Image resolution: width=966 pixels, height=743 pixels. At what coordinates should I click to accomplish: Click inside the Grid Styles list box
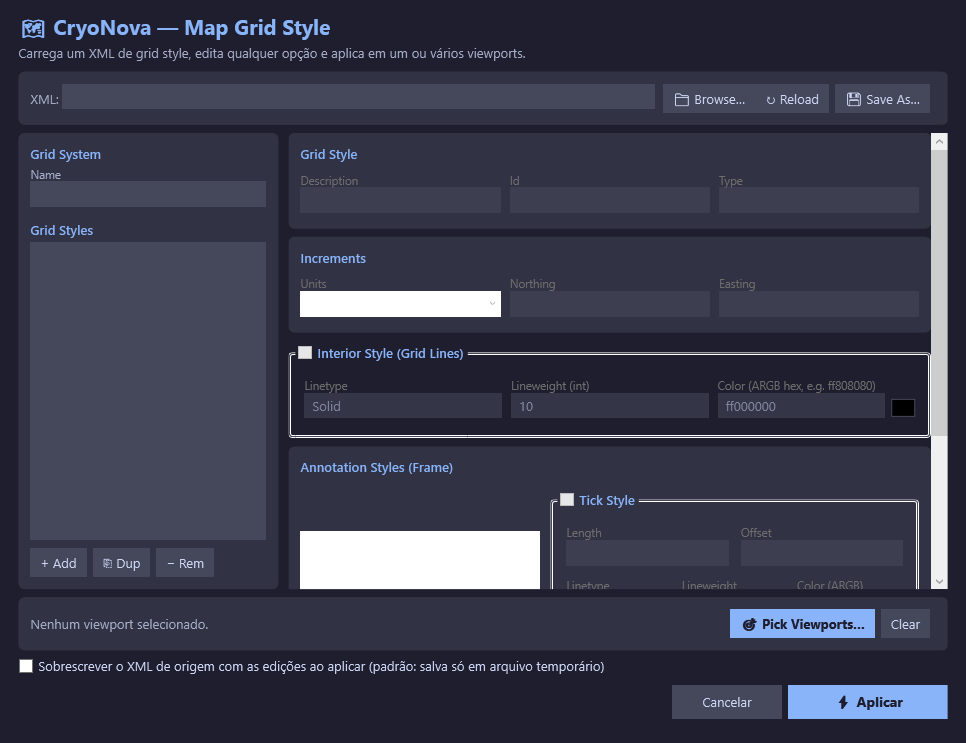(x=148, y=391)
